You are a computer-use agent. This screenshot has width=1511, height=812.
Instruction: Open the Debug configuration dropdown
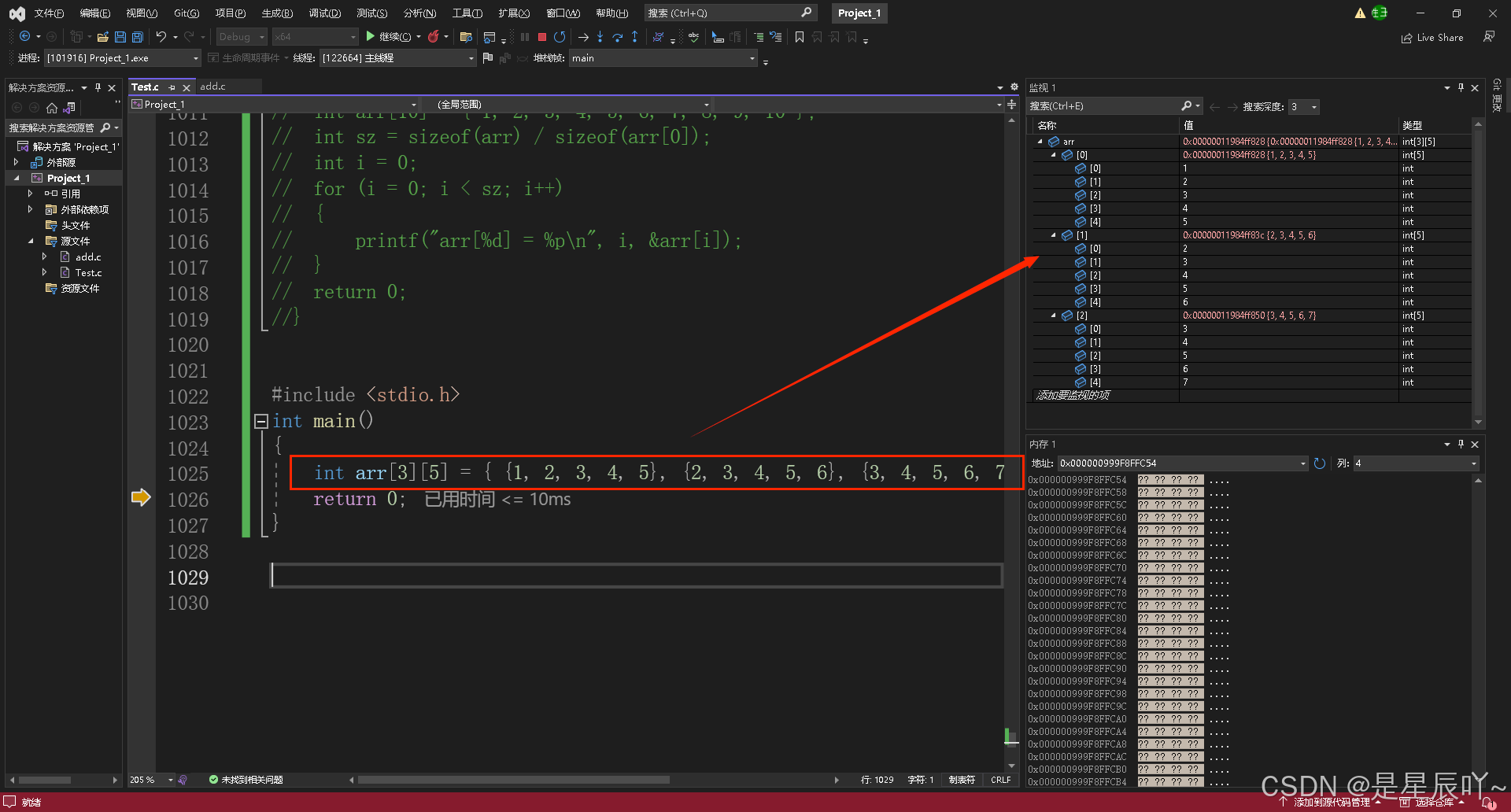pyautogui.click(x=241, y=37)
